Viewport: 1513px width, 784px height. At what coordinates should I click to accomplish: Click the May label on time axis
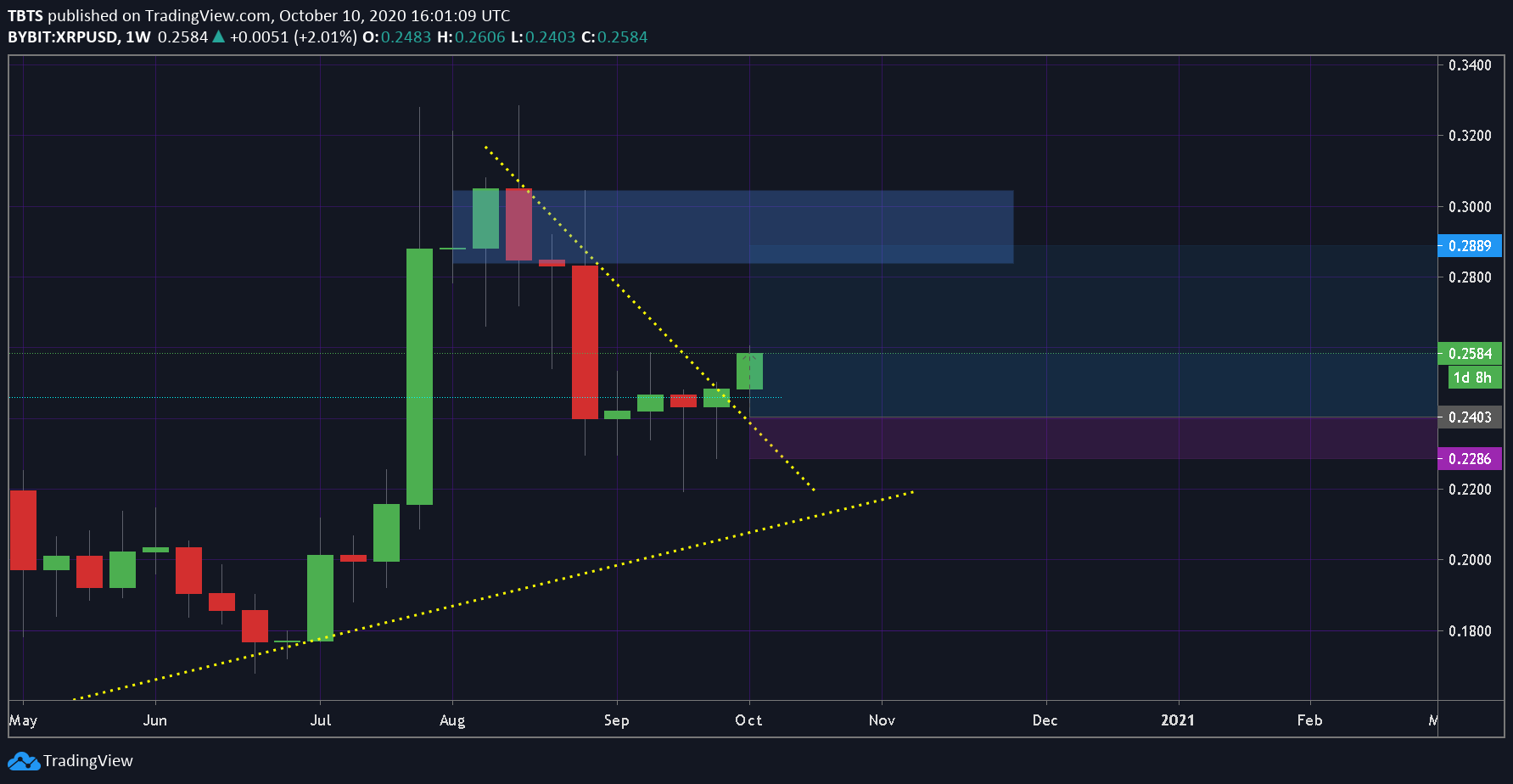click(24, 720)
